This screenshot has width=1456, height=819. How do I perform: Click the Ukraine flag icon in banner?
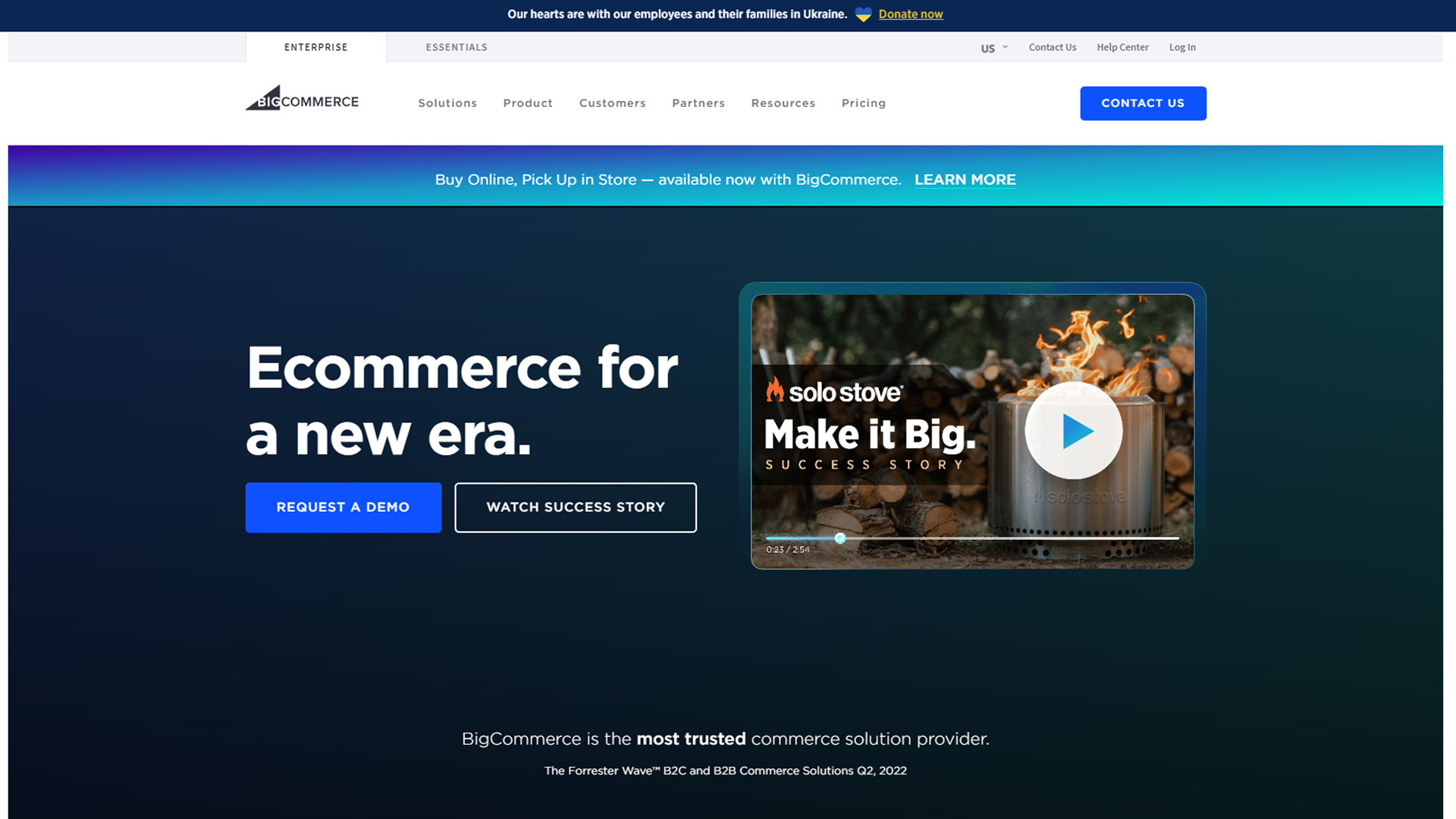click(x=864, y=14)
